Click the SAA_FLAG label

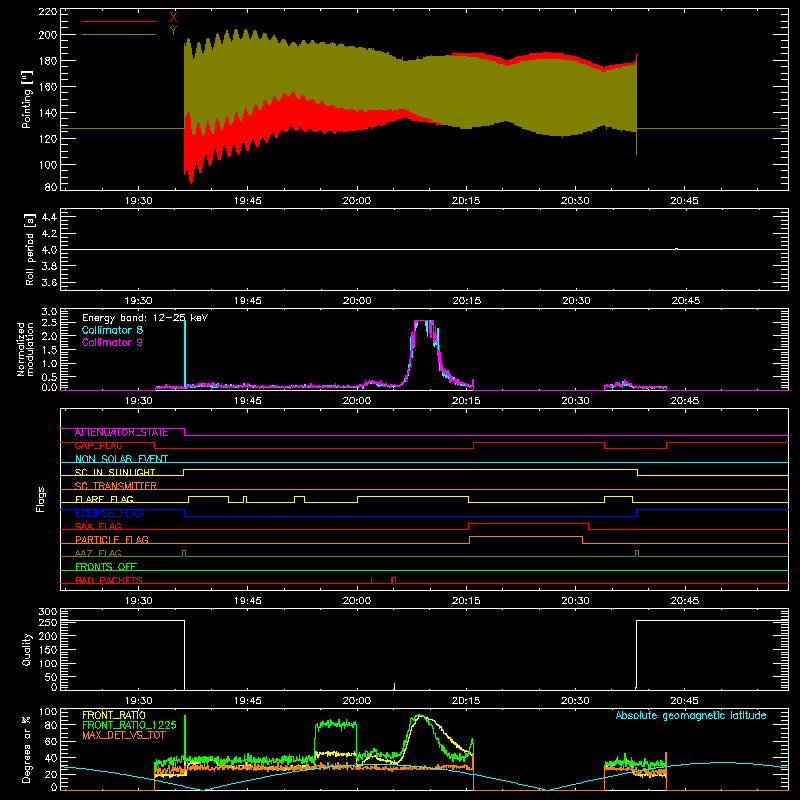98,527
